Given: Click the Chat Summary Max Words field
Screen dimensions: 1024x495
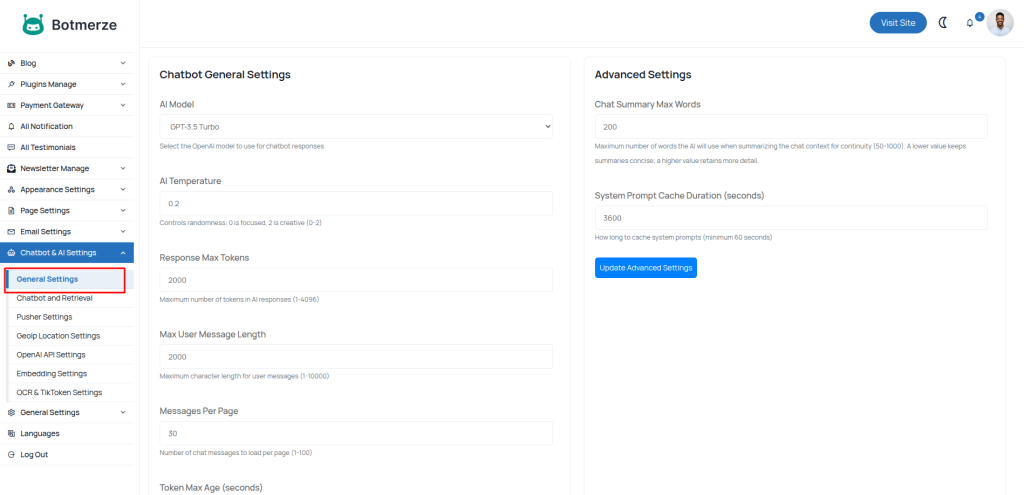Looking at the screenshot, I should click(790, 127).
